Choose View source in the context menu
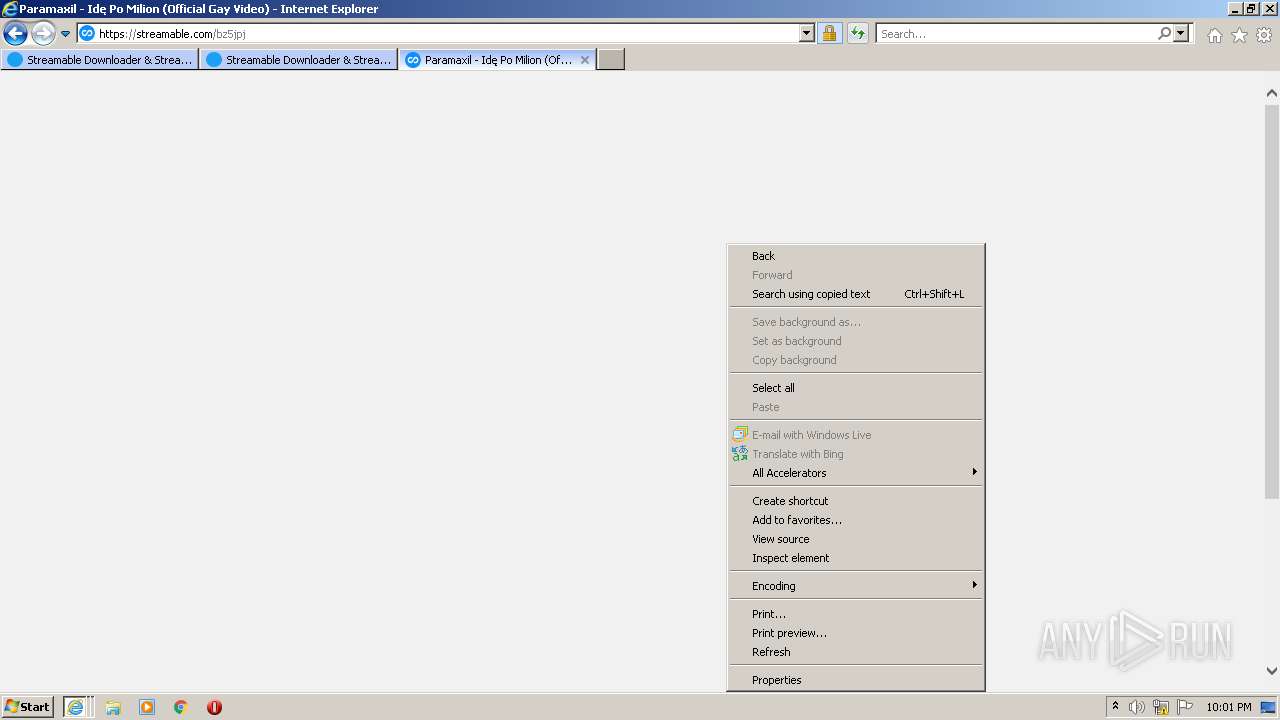 tap(856, 539)
